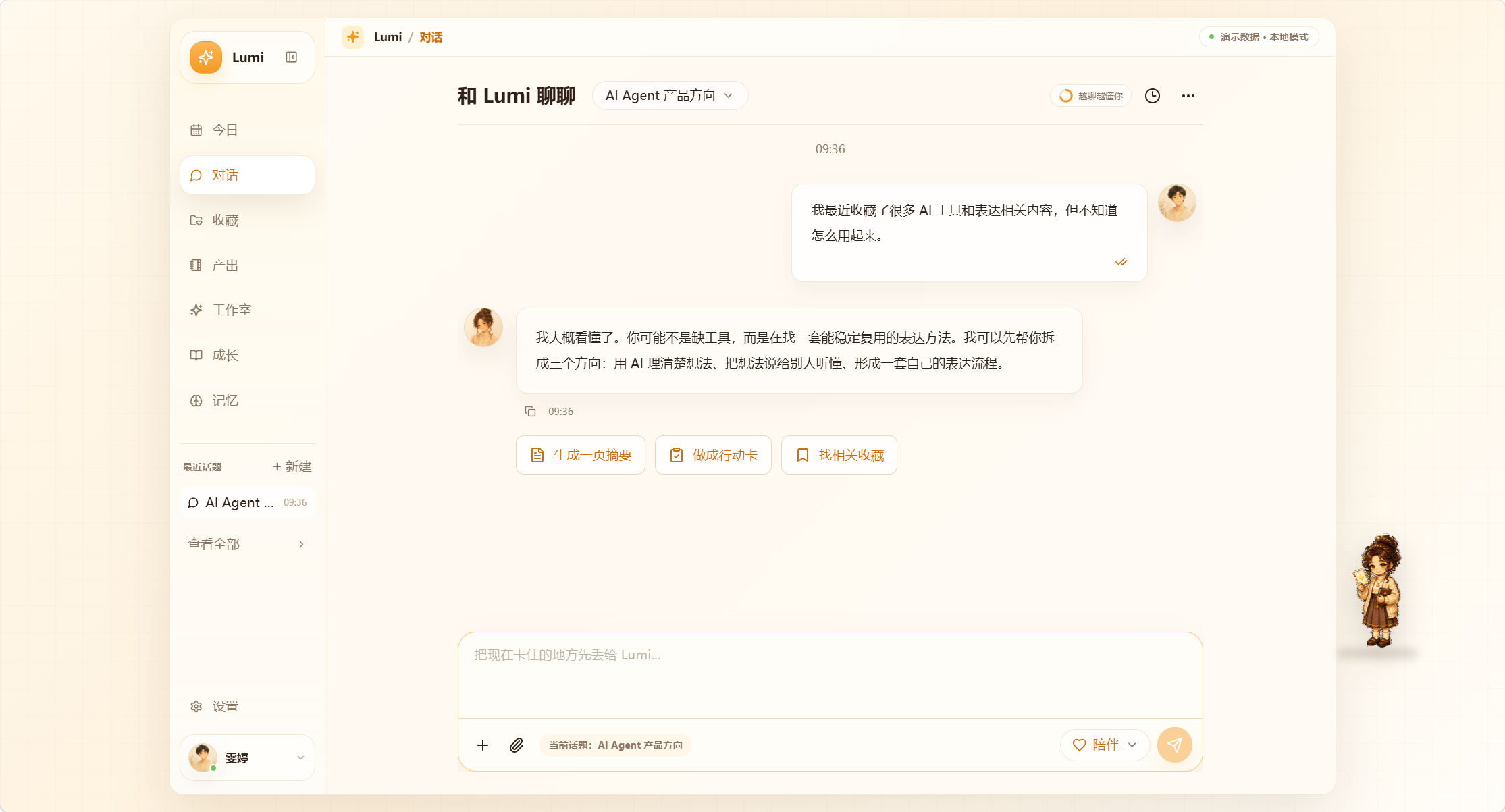Open 收藏 in the sidebar
The width and height of the screenshot is (1505, 812).
point(247,220)
